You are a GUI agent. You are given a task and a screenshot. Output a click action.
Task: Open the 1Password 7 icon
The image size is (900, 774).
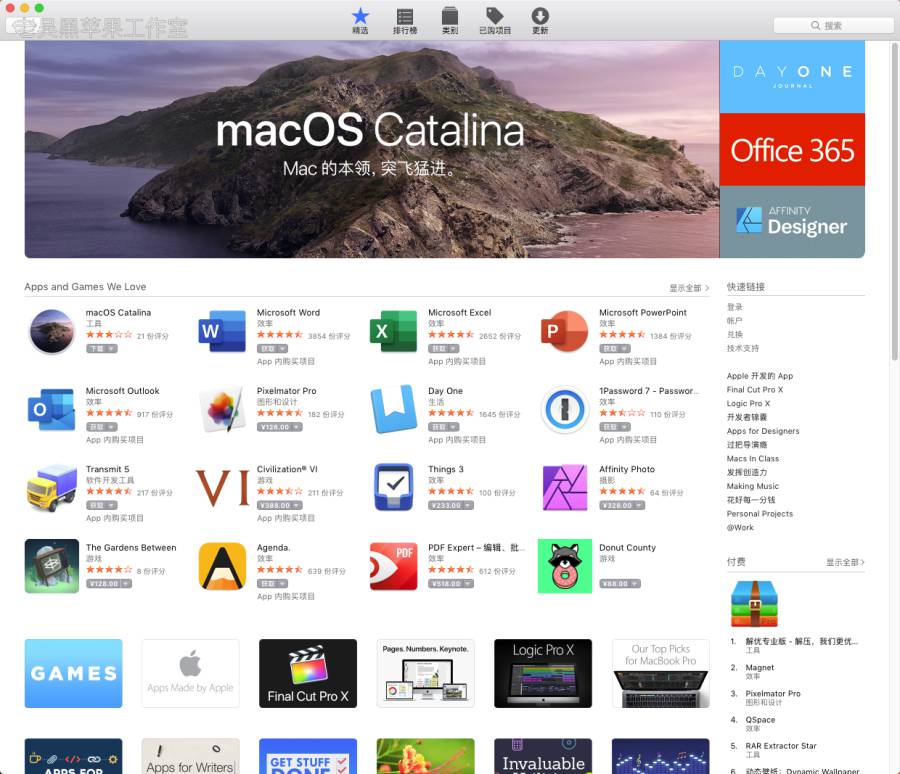pos(564,409)
